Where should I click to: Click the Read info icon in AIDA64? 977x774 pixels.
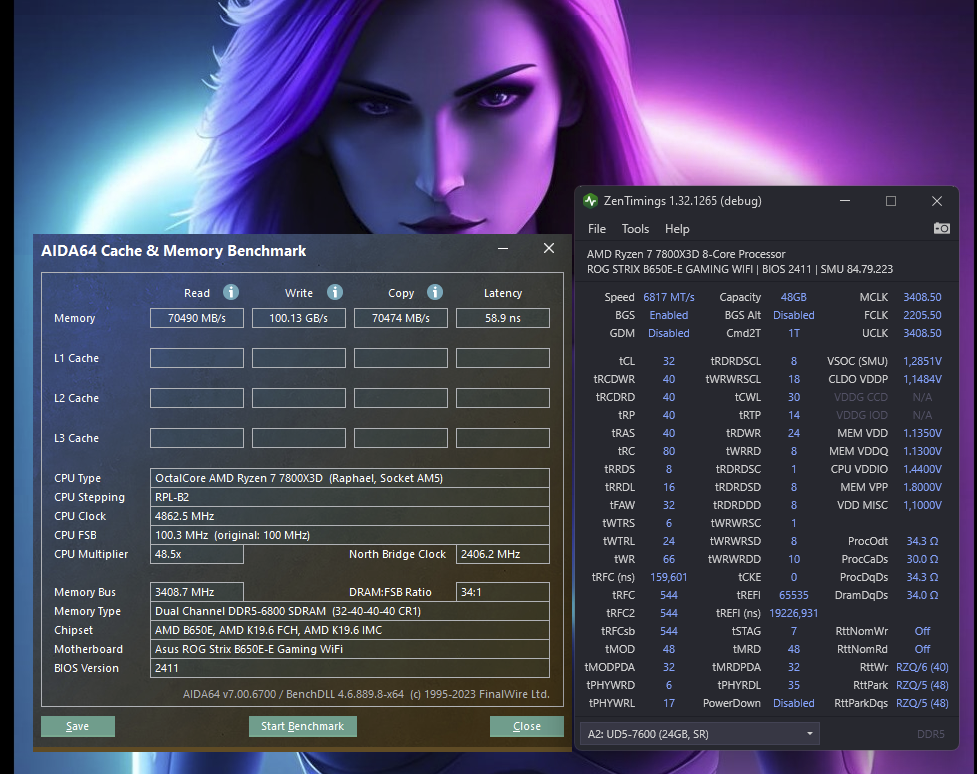tap(231, 292)
